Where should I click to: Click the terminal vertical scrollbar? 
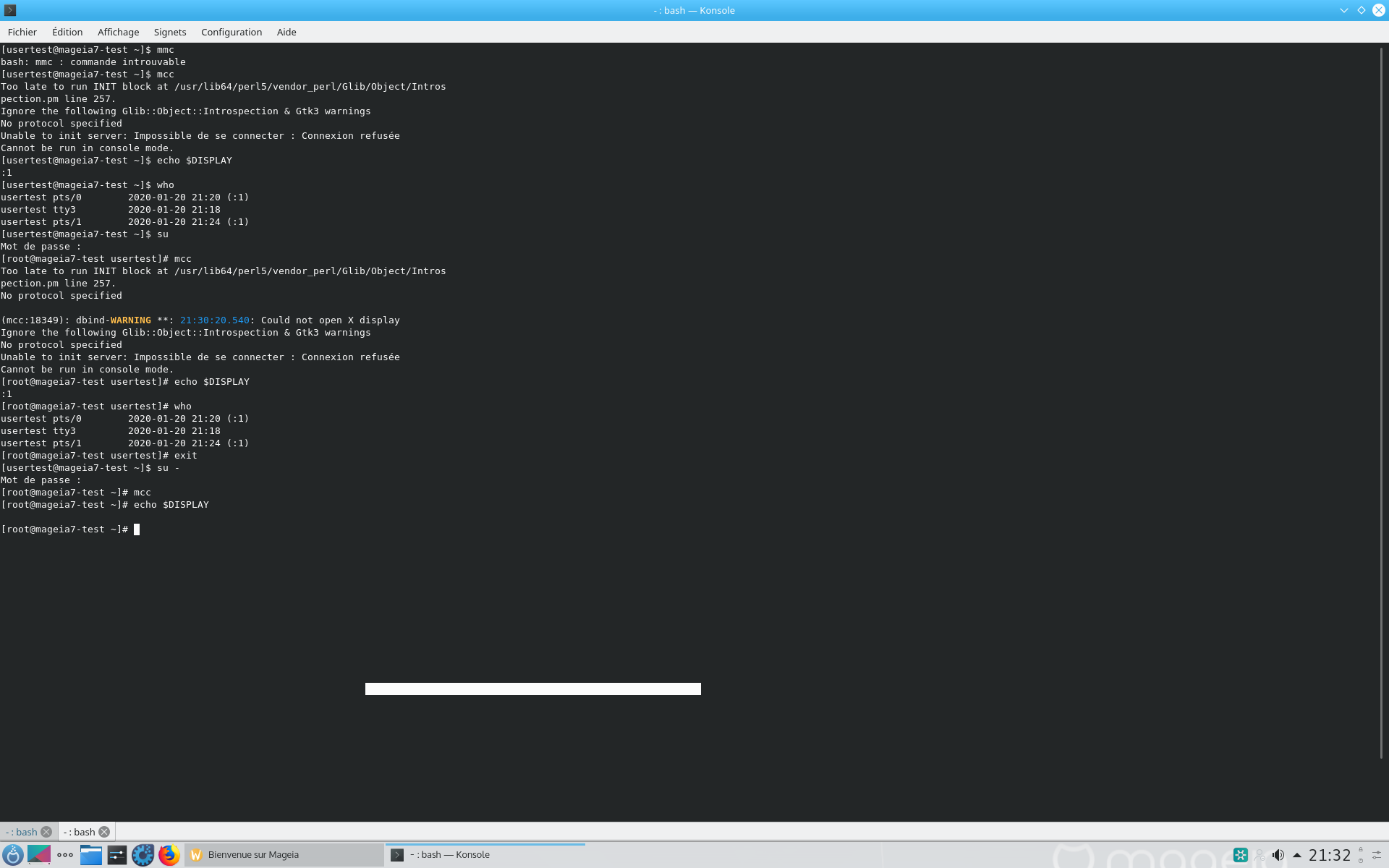click(1381, 402)
